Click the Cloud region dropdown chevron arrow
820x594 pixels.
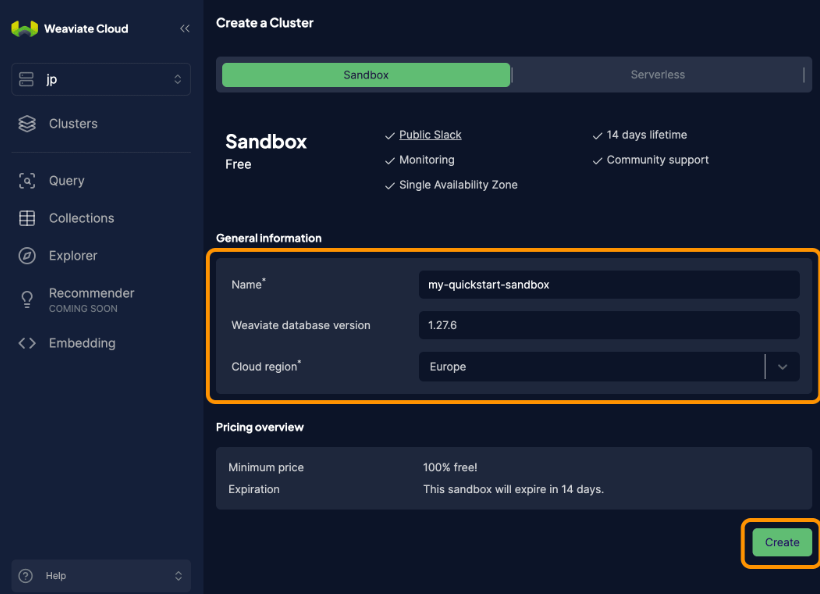(782, 367)
